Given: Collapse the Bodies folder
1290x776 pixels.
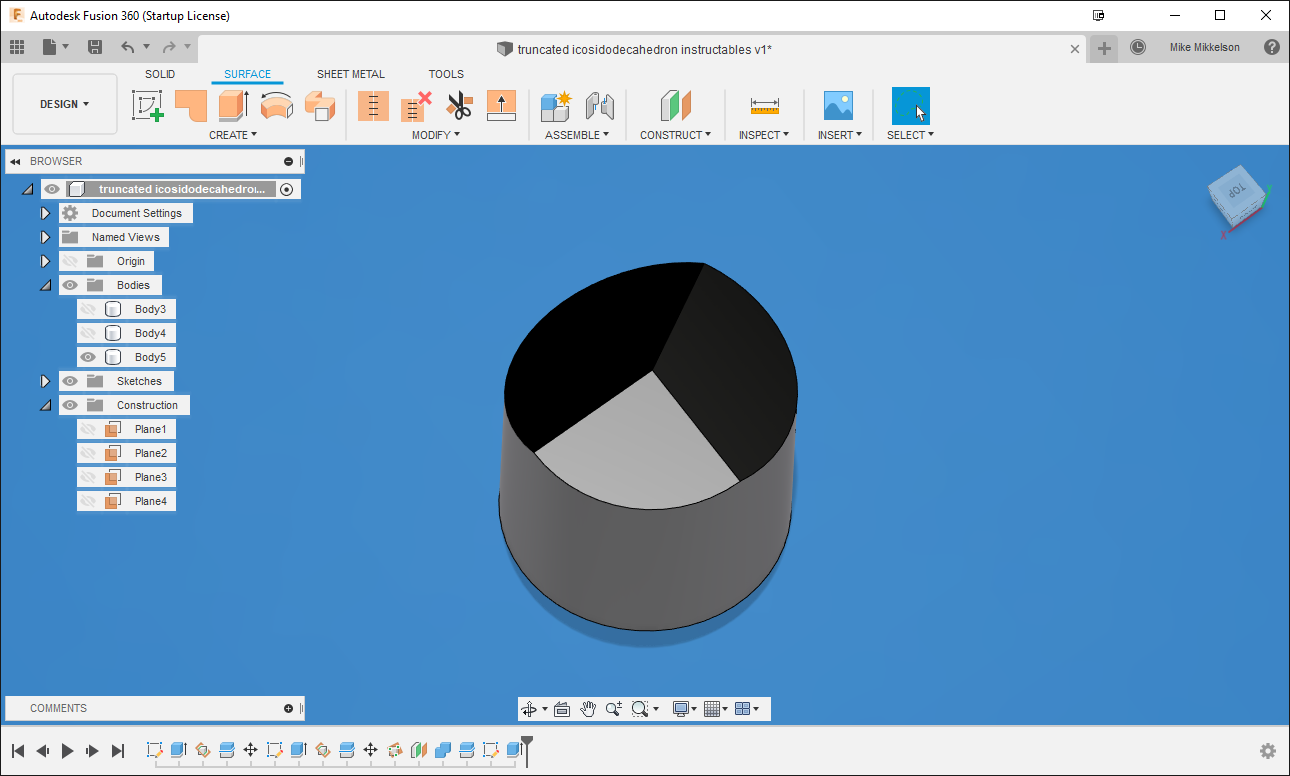Looking at the screenshot, I should (x=44, y=284).
